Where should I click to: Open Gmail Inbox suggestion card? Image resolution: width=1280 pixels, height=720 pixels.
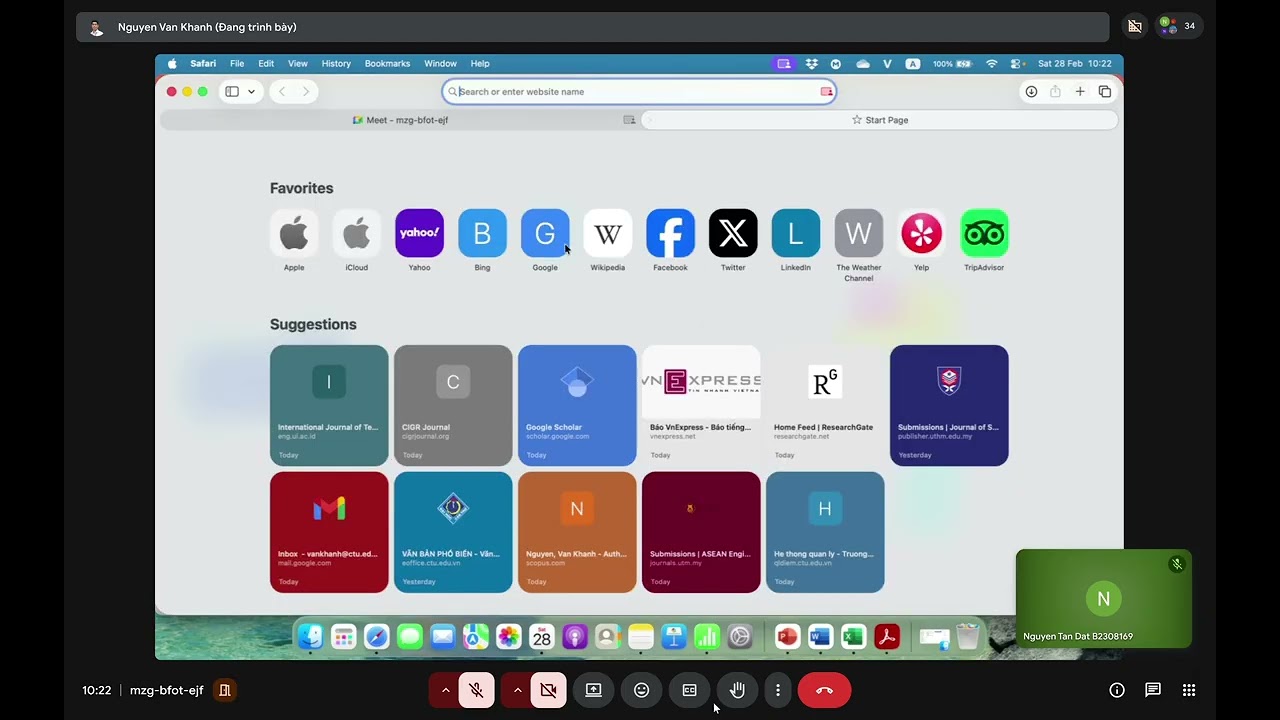coord(329,532)
